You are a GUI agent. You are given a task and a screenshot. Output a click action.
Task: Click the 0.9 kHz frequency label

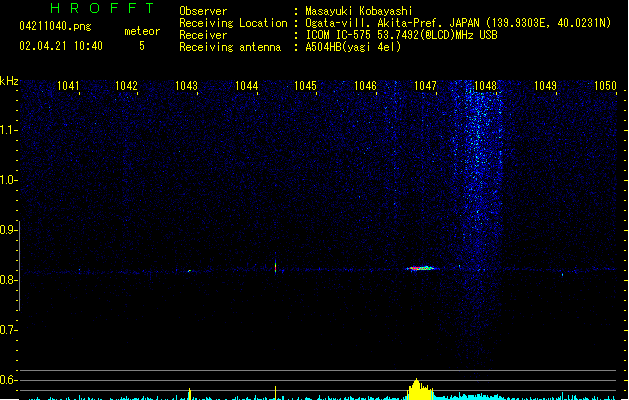pos(8,230)
